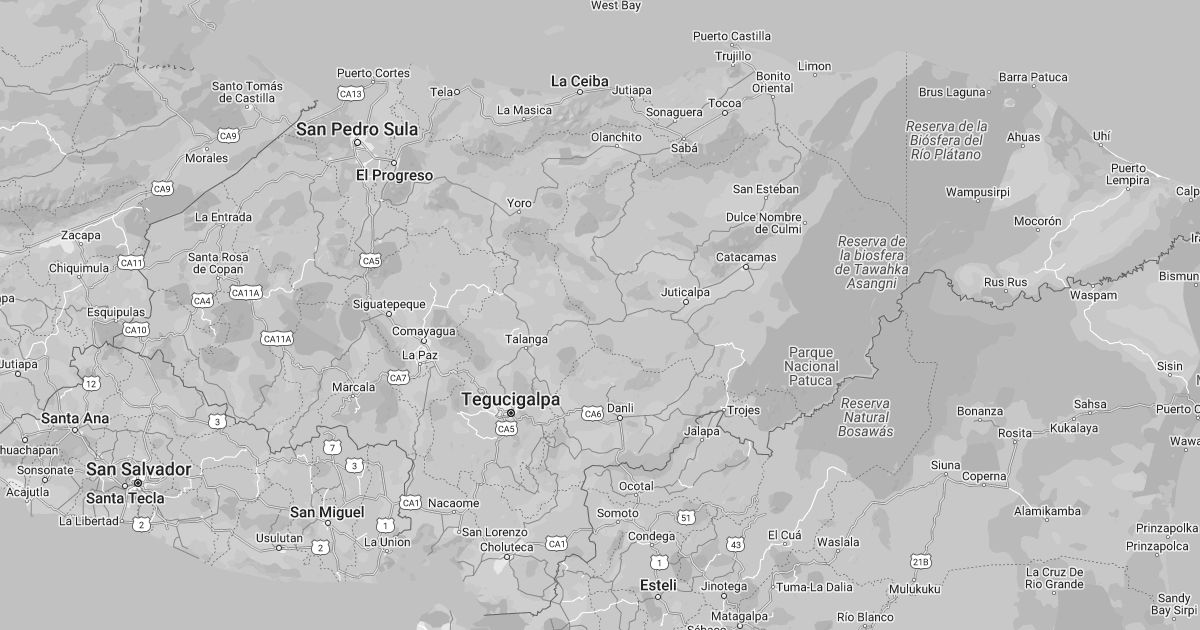The width and height of the screenshot is (1200, 630).
Task: Select the Santa Ana label
Action: pos(75,418)
